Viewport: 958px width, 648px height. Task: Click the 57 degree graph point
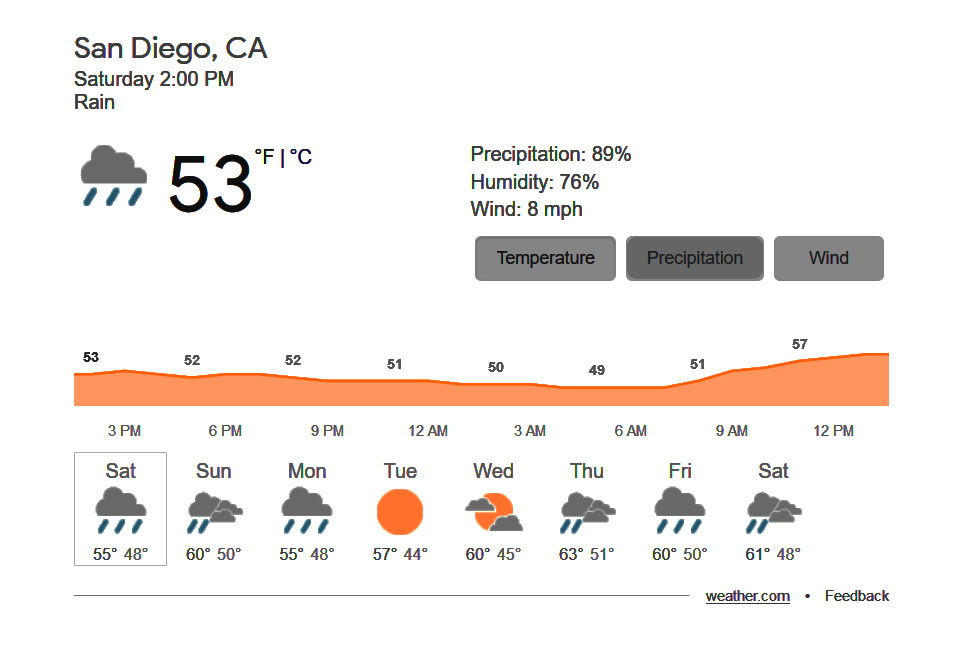tap(800, 344)
